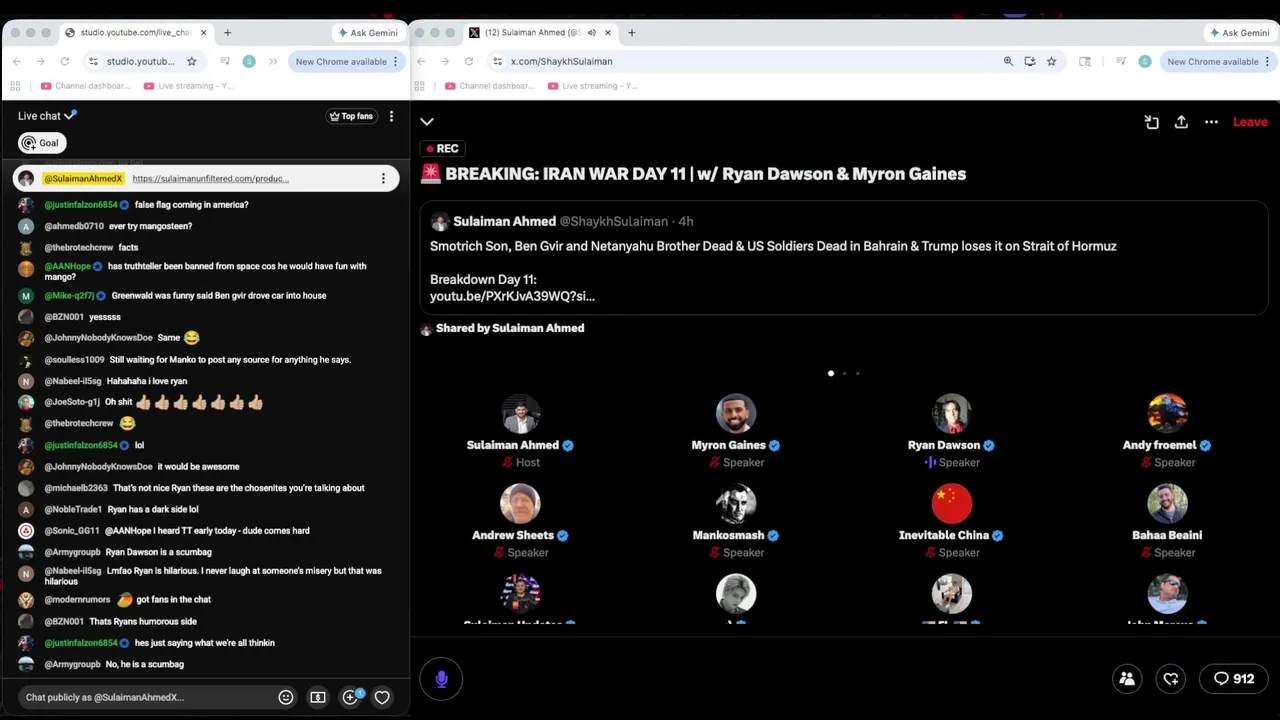The image size is (1280, 720).
Task: Open profile S avatar in left Chrome window
Action: (249, 61)
